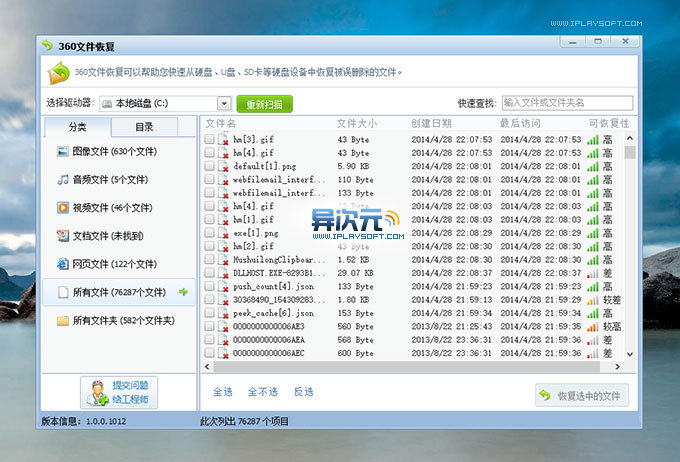Click the green arrow next to 所有文件
Viewport: 680px width, 462px height.
click(x=183, y=292)
